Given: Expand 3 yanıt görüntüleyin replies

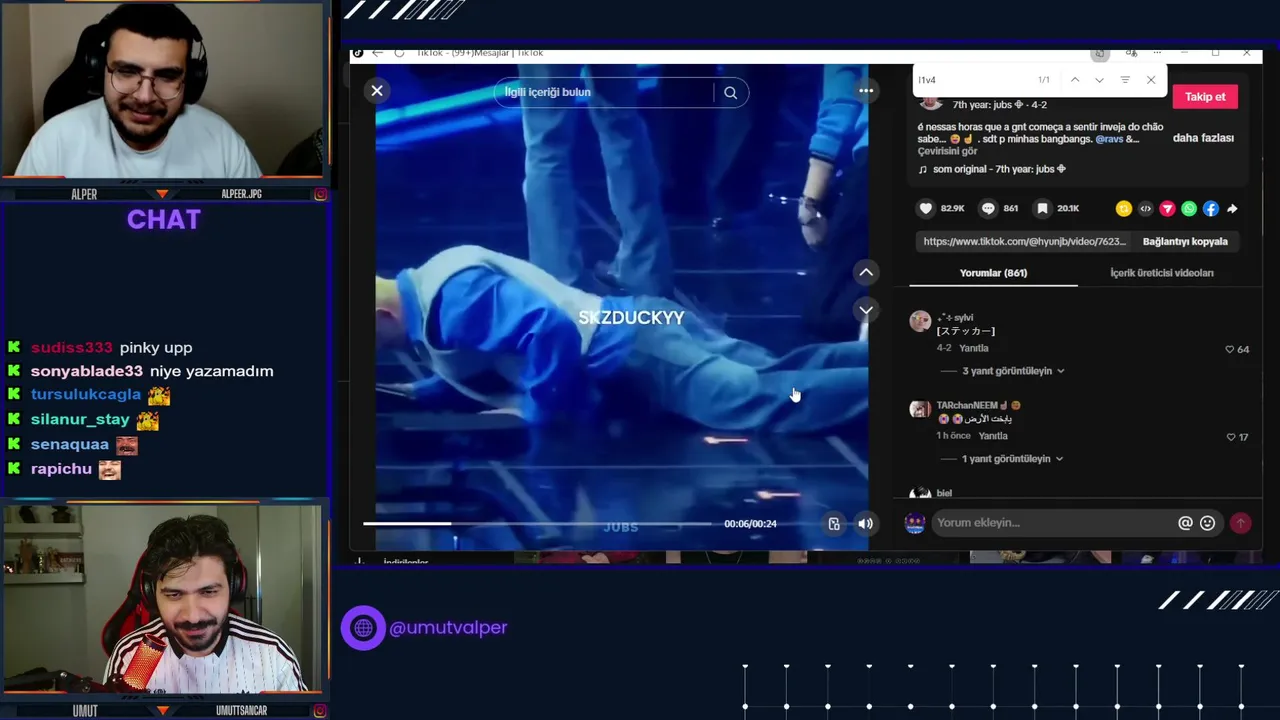Looking at the screenshot, I should (x=1013, y=371).
